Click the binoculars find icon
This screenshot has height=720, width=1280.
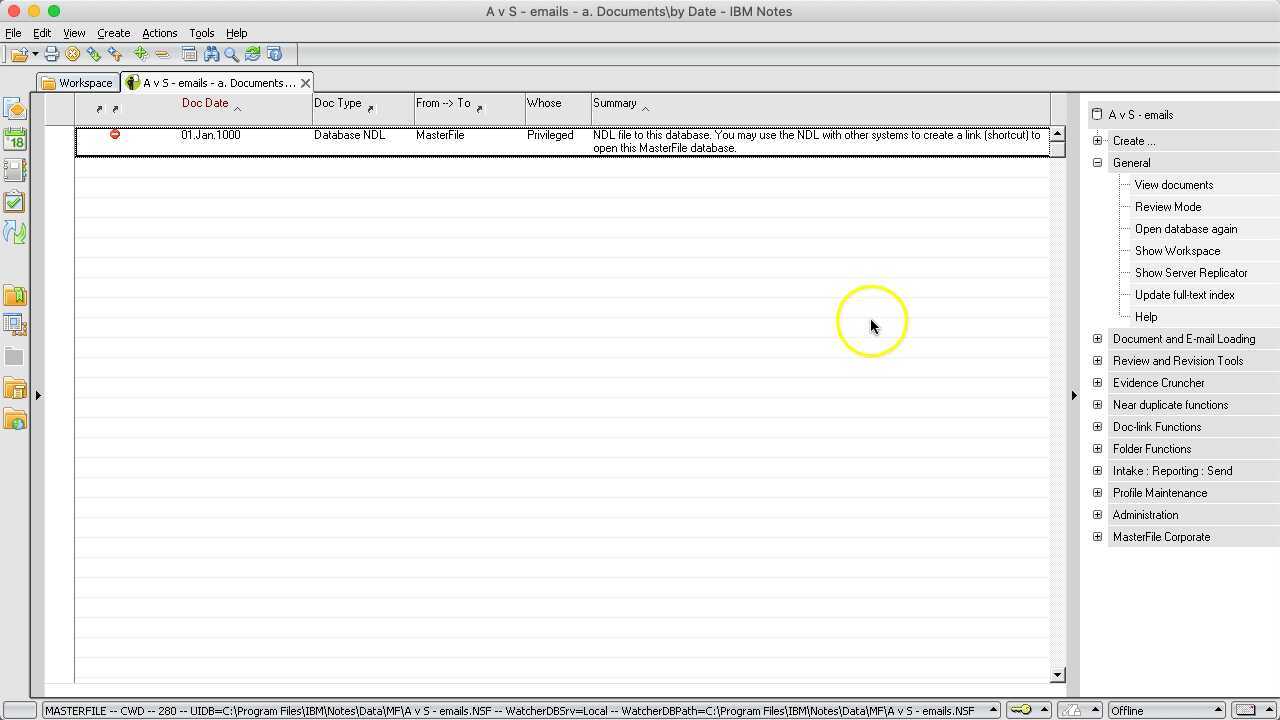tap(211, 54)
